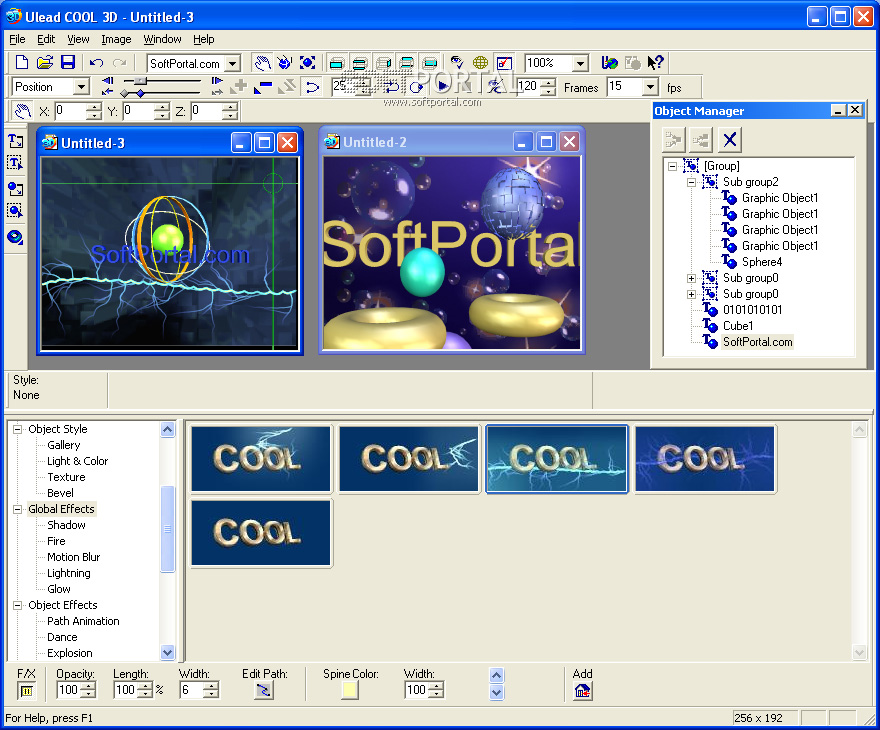Toggle the eye preview icon in toolbar

click(x=457, y=62)
